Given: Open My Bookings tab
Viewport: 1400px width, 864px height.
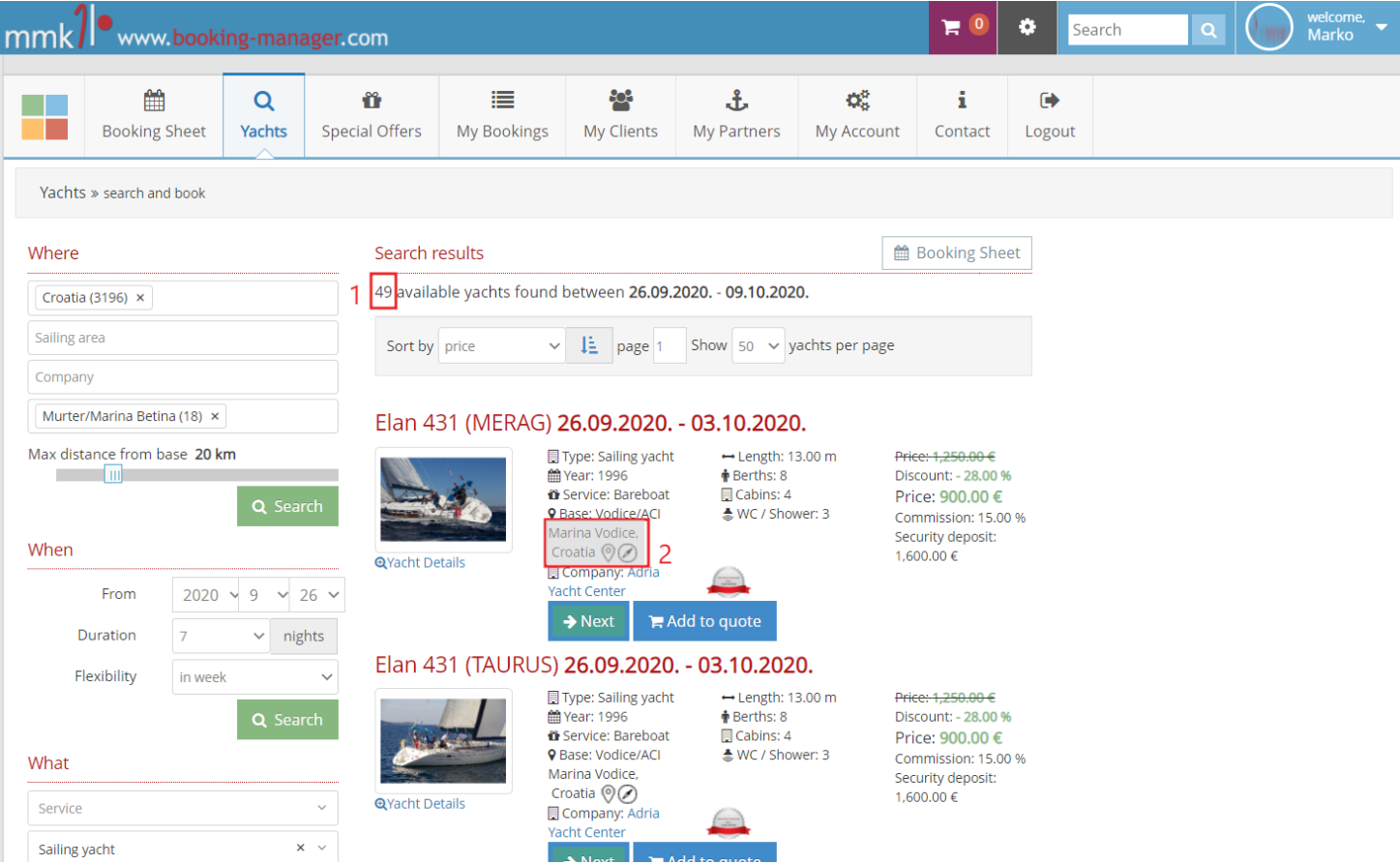Looking at the screenshot, I should [502, 115].
